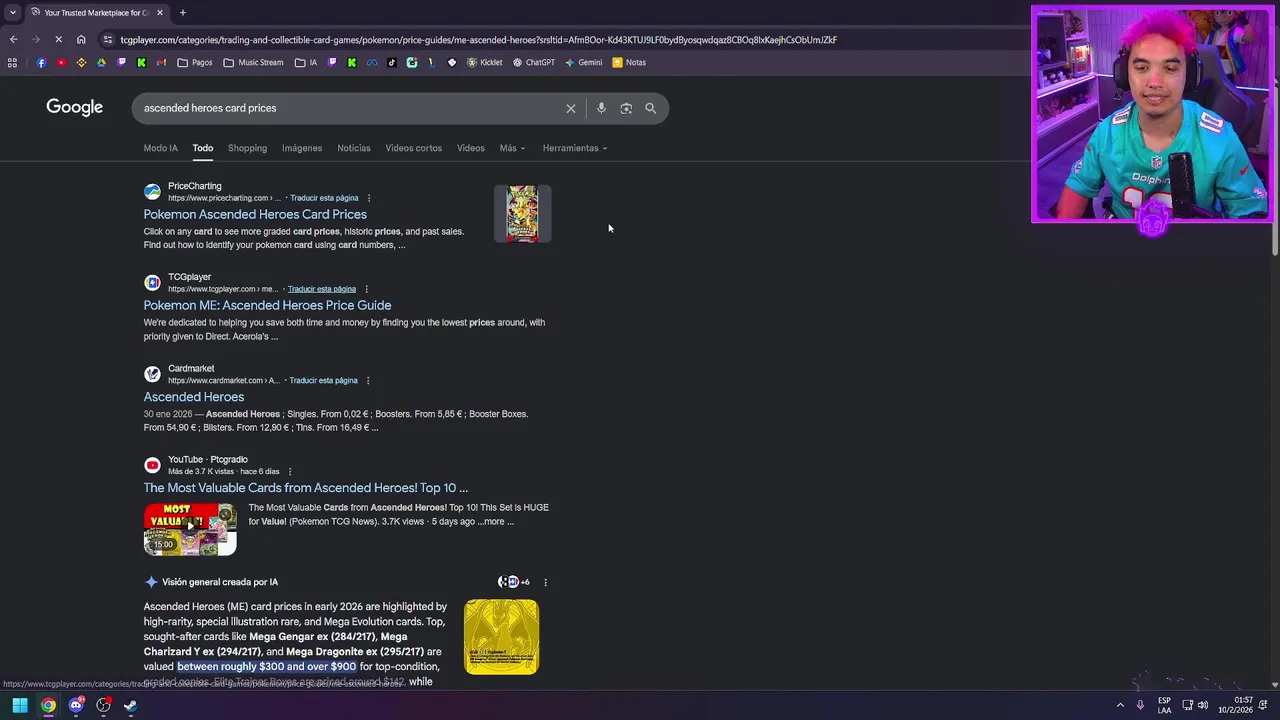The height and width of the screenshot is (720, 1280).
Task: Open AI overview options menu
Action: tap(545, 582)
